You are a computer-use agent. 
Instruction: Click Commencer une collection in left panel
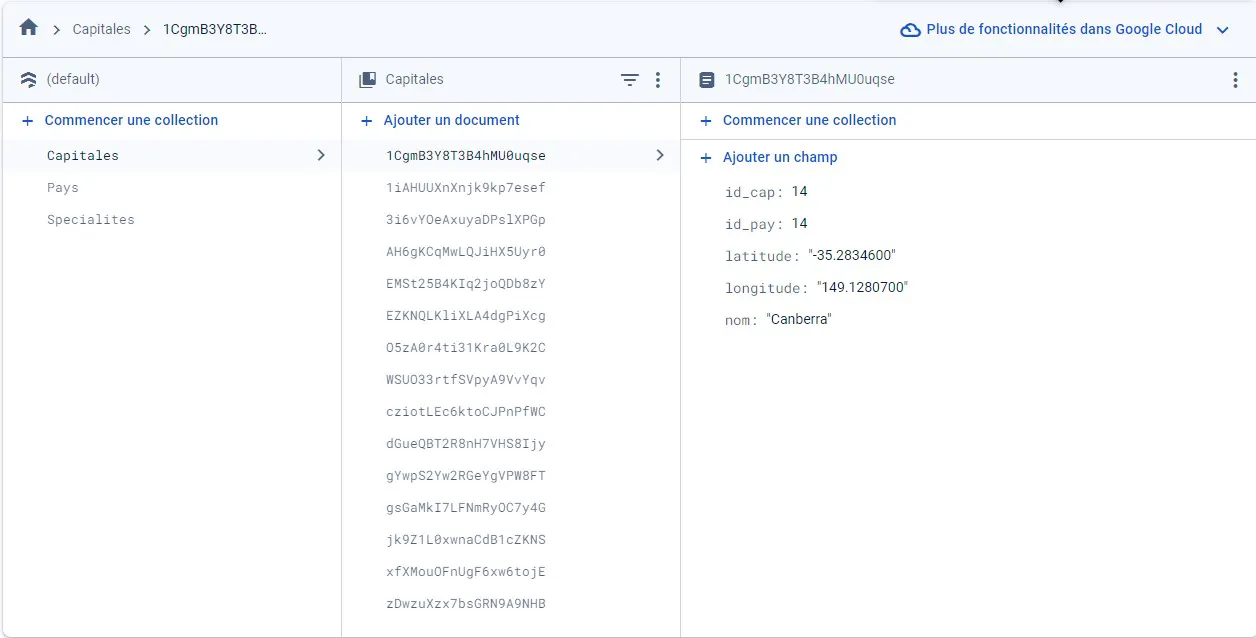(x=131, y=120)
